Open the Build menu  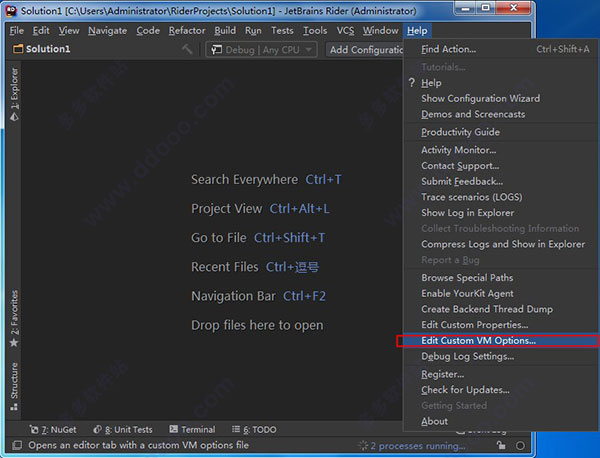pyautogui.click(x=225, y=31)
